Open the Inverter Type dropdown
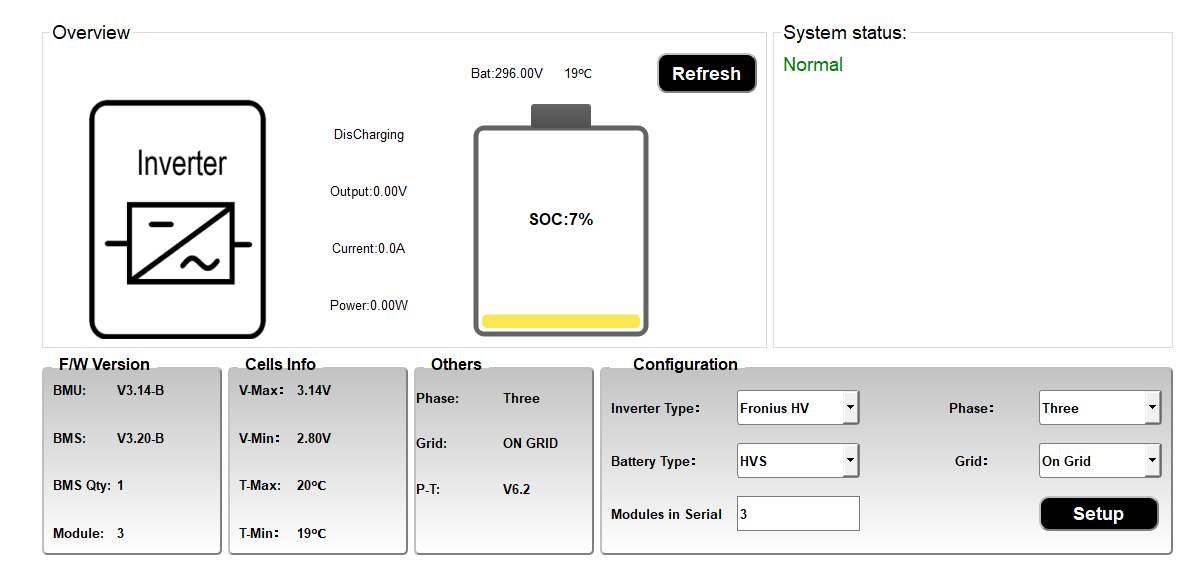1184x580 pixels. pos(798,408)
